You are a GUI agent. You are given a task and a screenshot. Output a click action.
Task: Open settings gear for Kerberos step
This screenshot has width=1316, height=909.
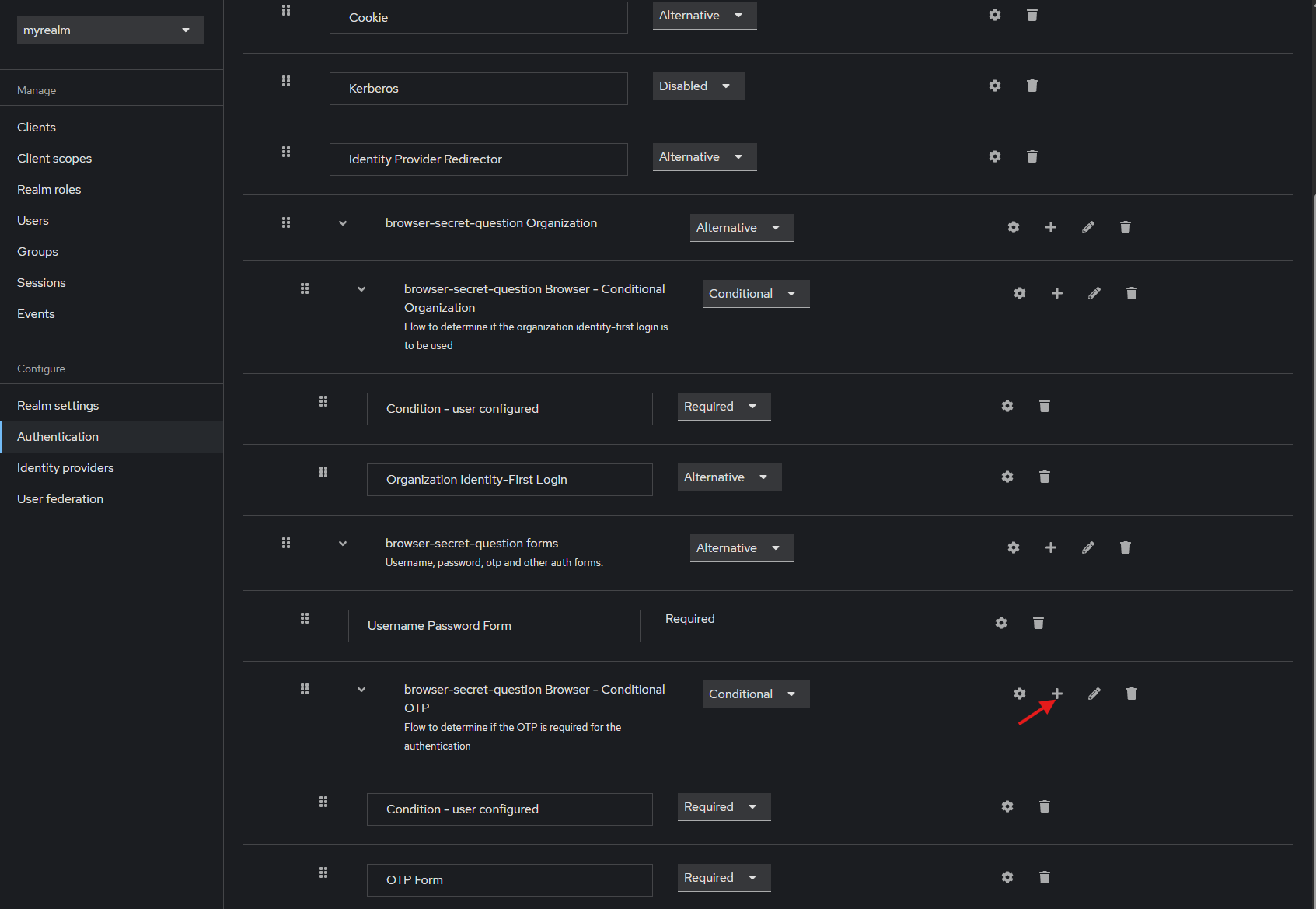pyautogui.click(x=994, y=86)
